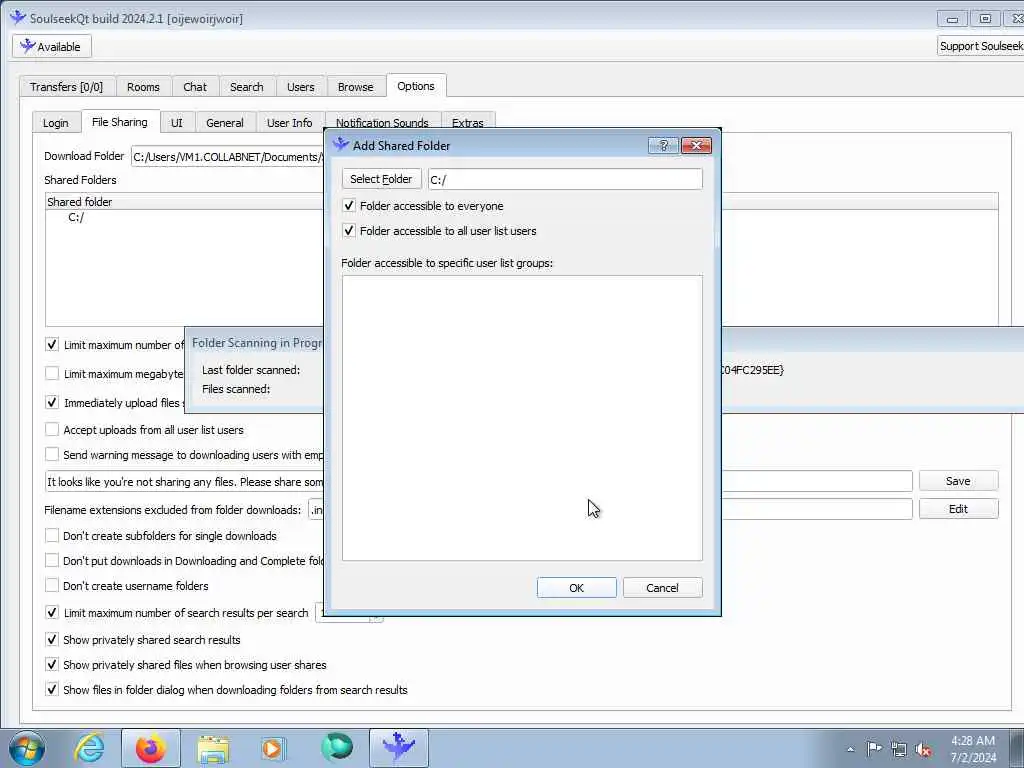Click Support Soulseek button

point(980,46)
